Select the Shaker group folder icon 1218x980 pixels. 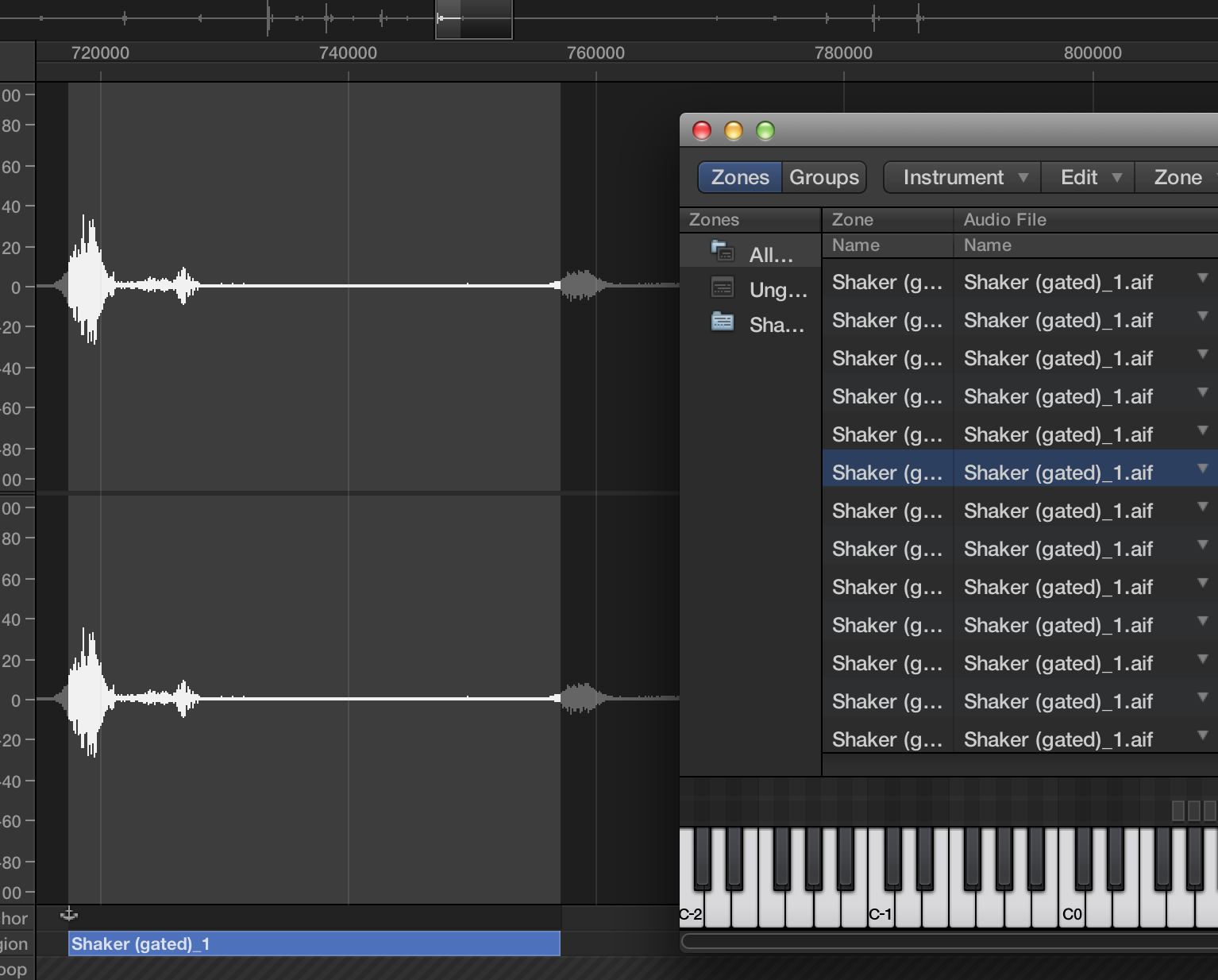pyautogui.click(x=722, y=322)
